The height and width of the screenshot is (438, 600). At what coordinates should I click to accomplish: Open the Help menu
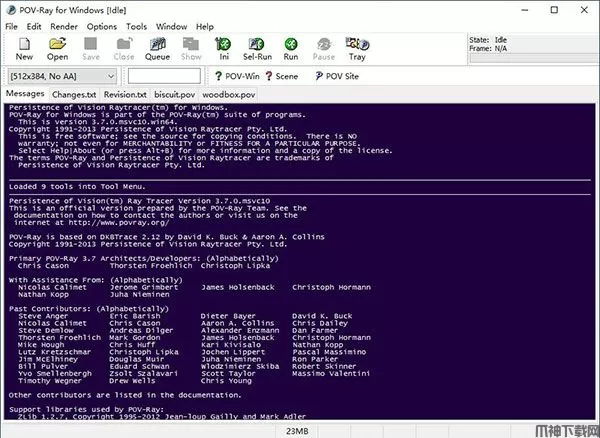tap(205, 26)
